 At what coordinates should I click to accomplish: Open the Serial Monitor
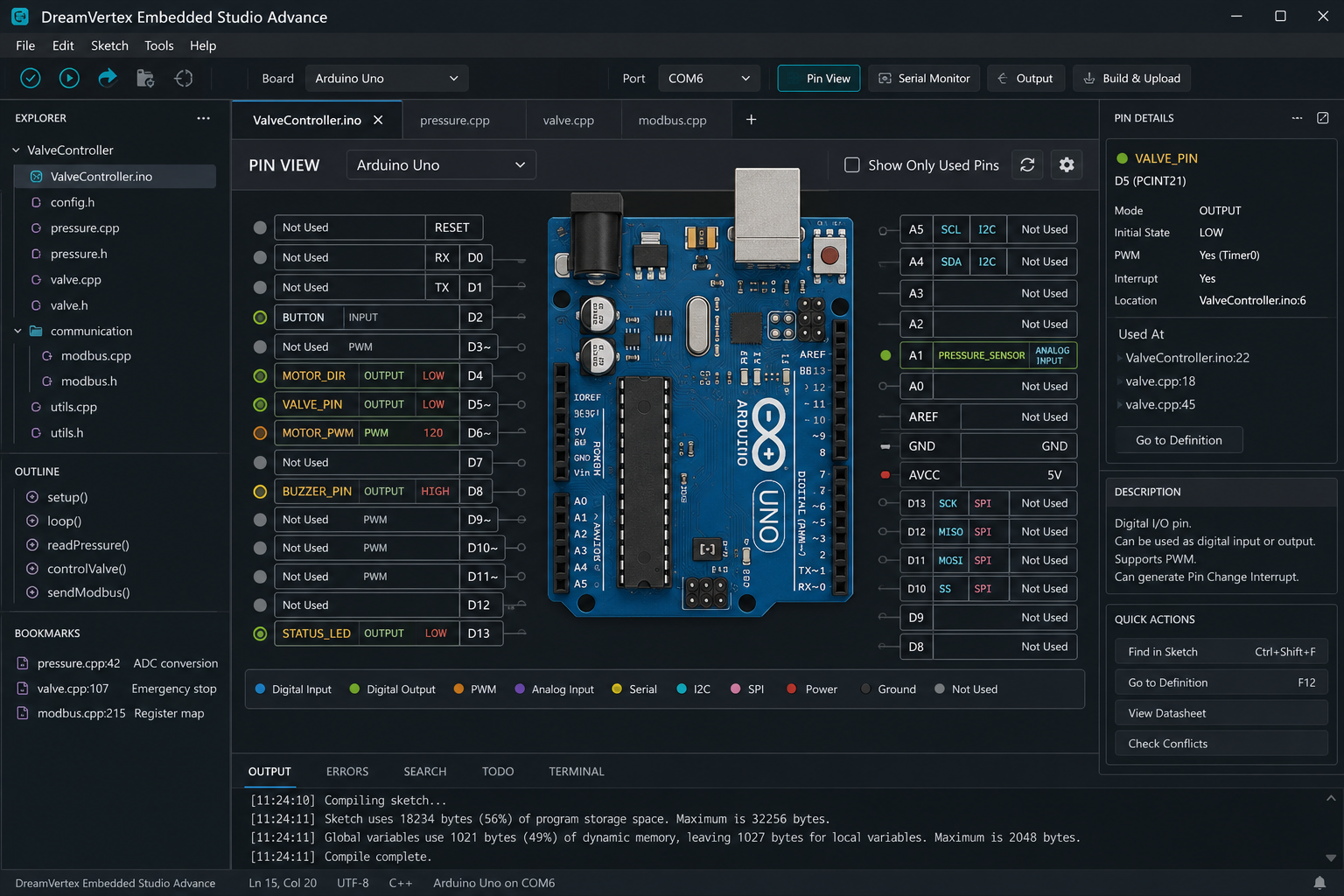[924, 78]
